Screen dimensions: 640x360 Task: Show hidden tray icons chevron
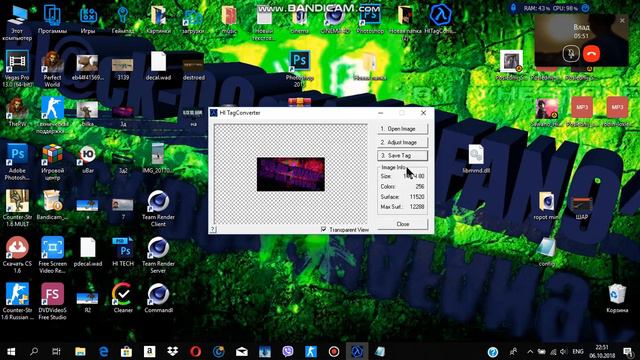[530, 351]
